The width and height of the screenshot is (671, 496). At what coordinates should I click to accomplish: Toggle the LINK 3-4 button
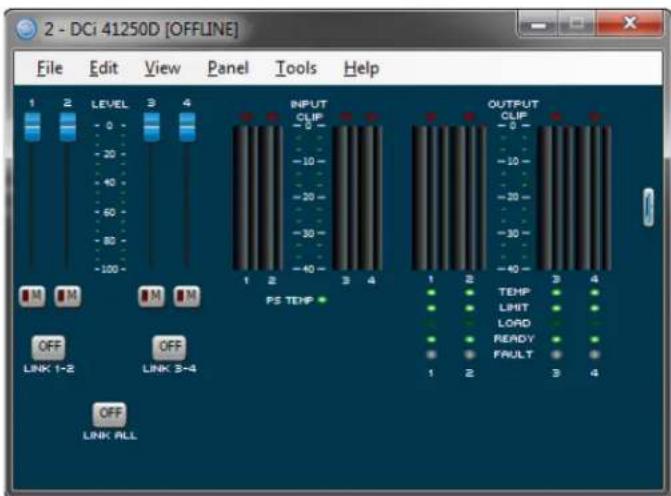pos(169,347)
